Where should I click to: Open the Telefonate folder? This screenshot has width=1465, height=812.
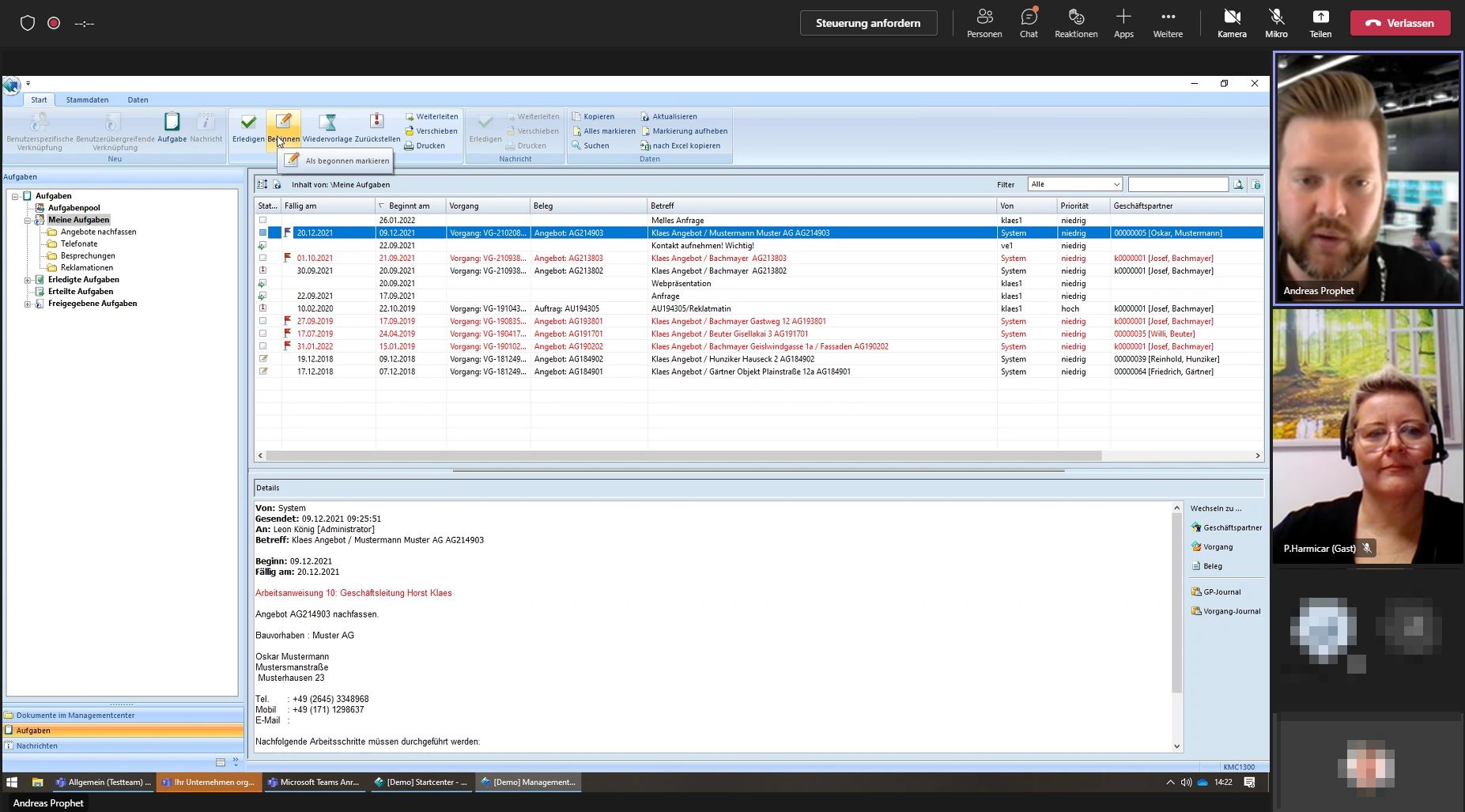tap(79, 244)
